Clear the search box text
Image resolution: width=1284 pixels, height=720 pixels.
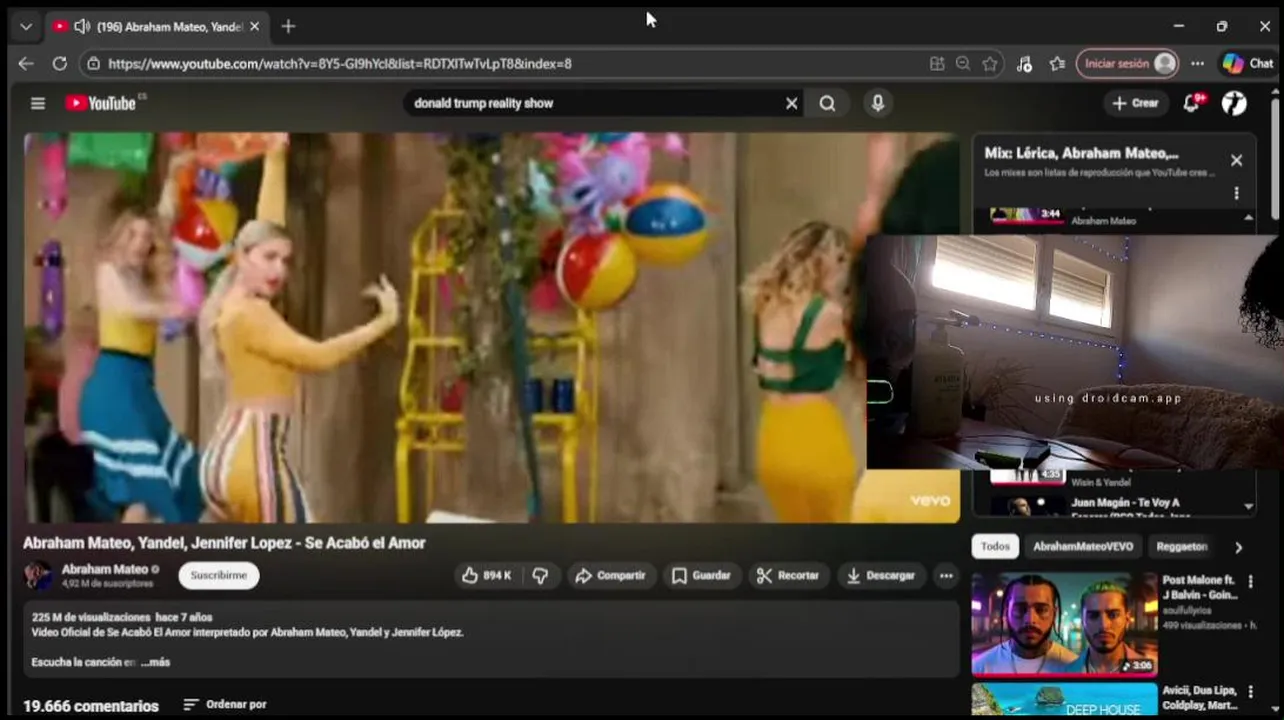tap(792, 103)
